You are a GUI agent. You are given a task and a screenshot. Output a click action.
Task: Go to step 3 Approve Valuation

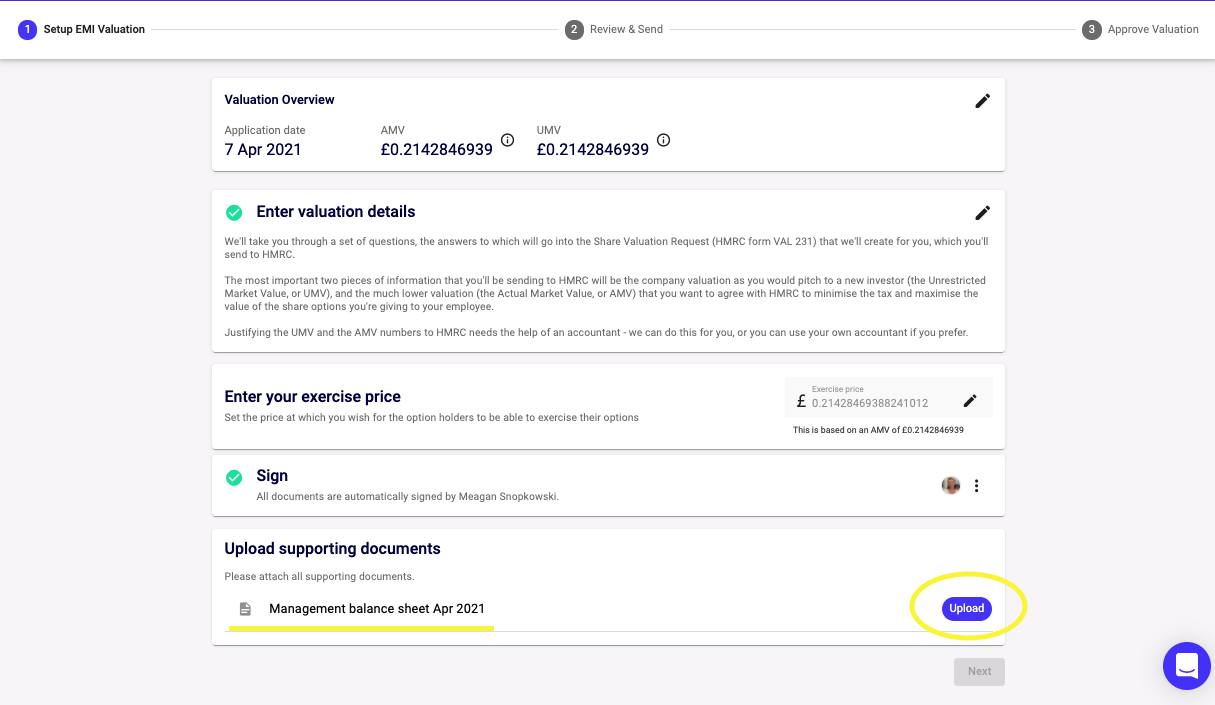[x=1141, y=30]
